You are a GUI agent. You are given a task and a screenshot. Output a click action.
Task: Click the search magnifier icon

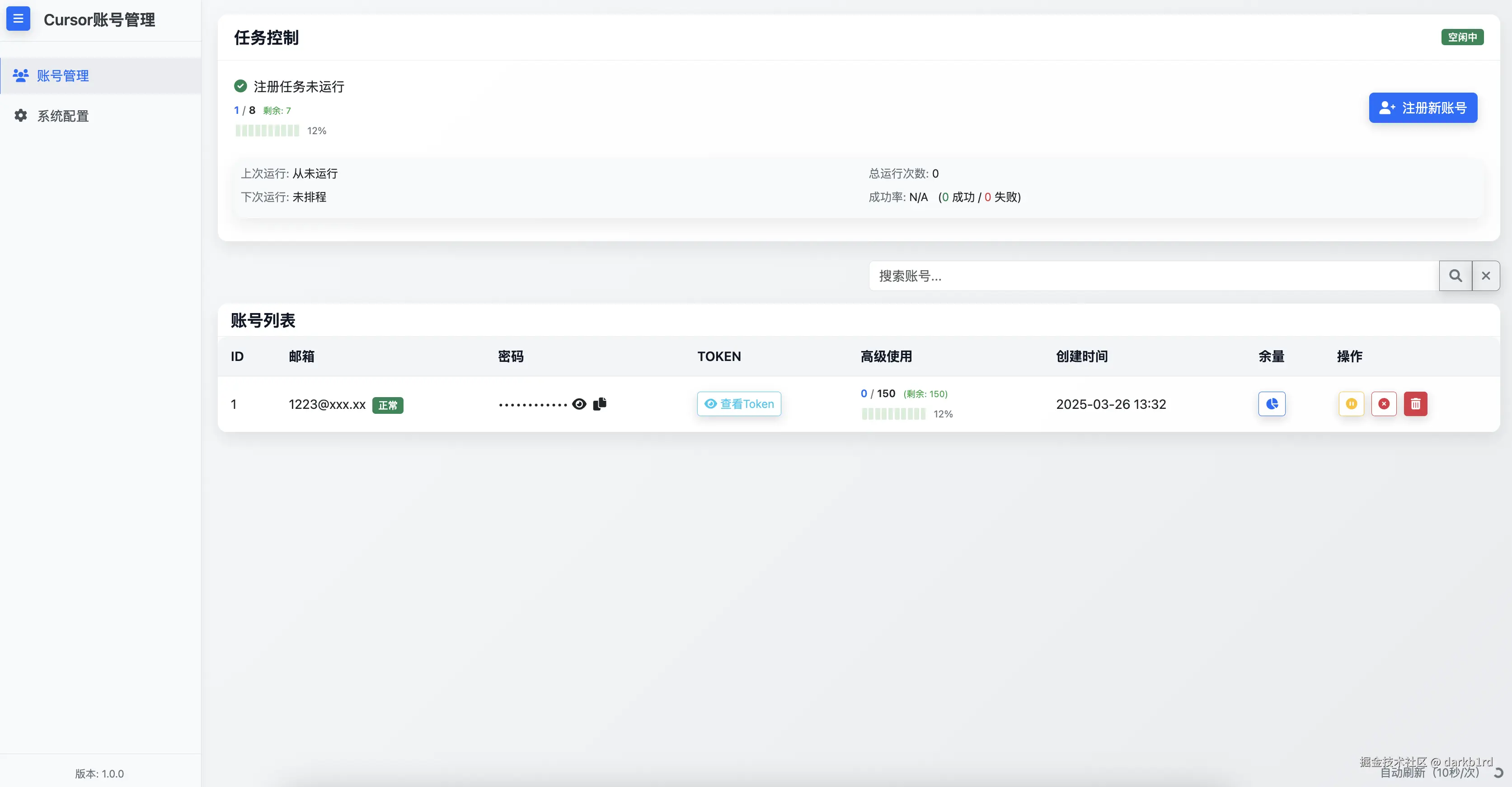point(1455,276)
